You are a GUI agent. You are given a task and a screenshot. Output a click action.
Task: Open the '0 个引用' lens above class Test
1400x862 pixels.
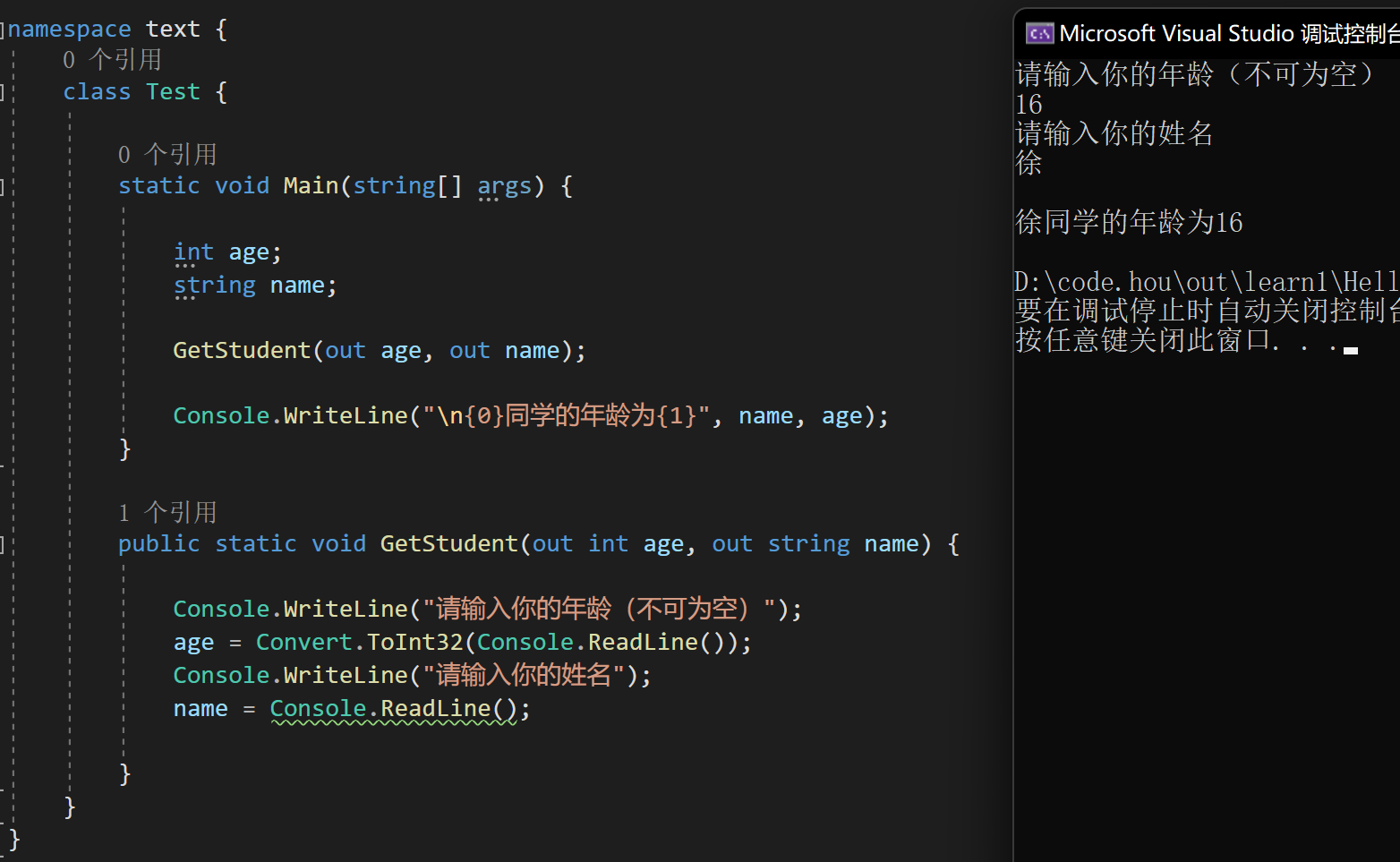coord(113,60)
